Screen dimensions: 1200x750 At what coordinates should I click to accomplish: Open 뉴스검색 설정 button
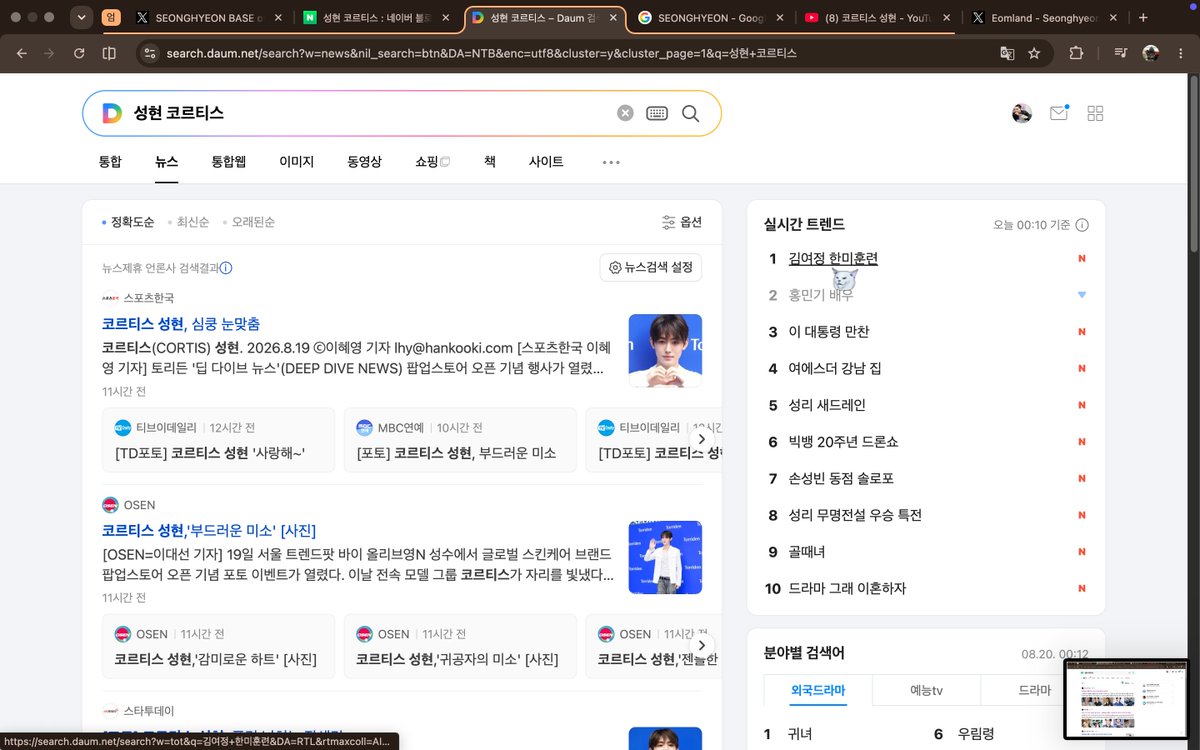click(x=651, y=268)
